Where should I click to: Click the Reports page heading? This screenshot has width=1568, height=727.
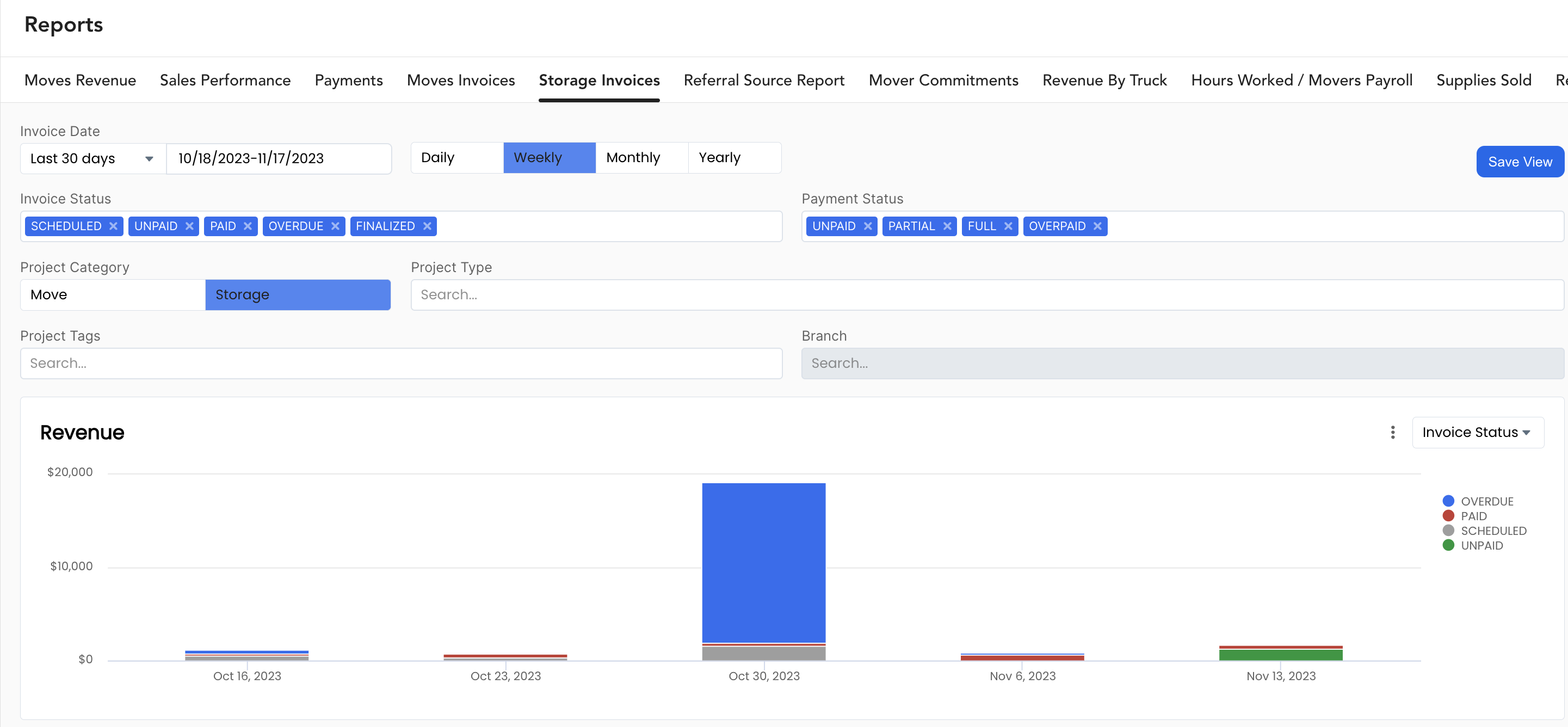(63, 24)
